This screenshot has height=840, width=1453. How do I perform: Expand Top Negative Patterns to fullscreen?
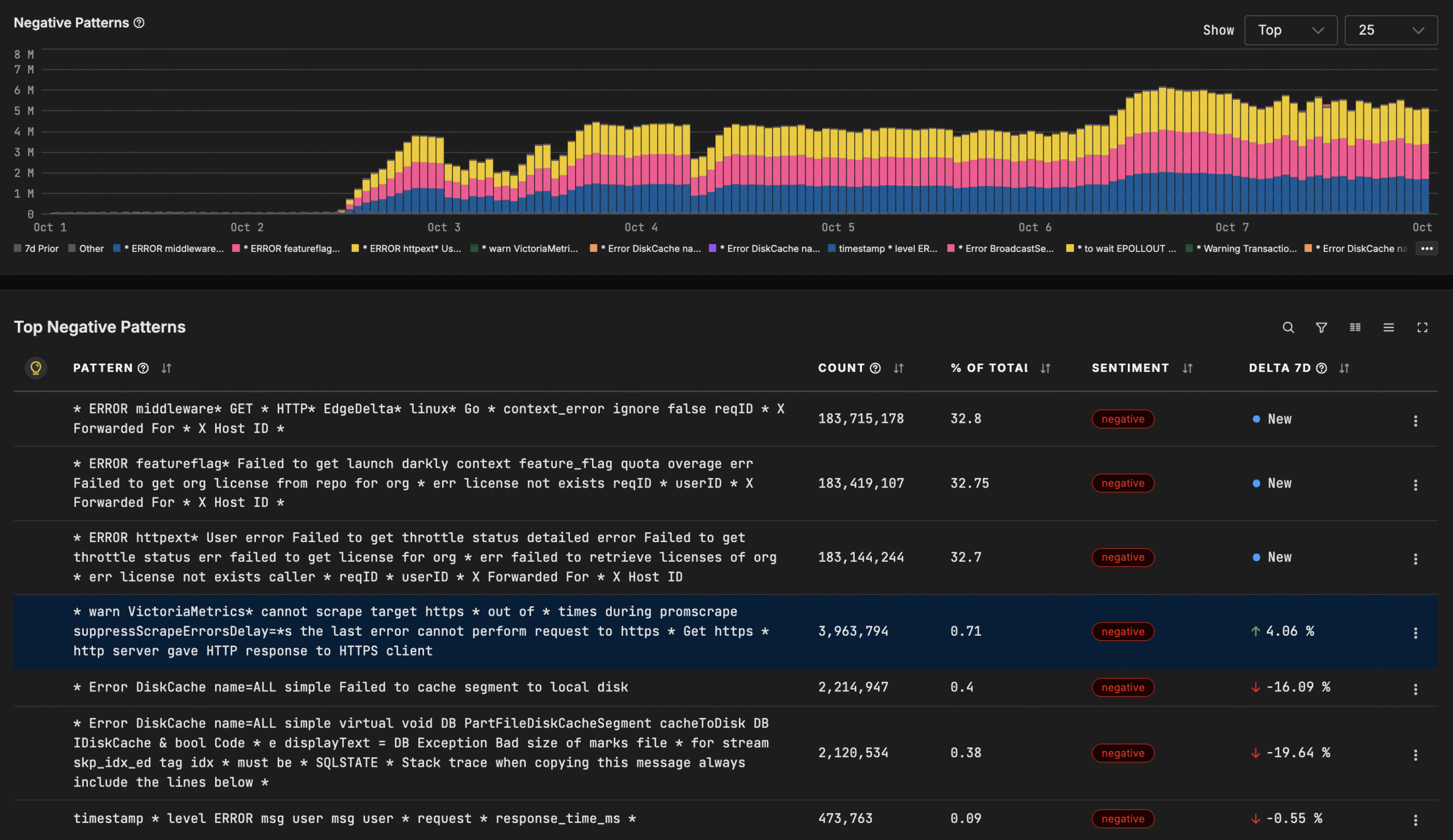[x=1422, y=327]
